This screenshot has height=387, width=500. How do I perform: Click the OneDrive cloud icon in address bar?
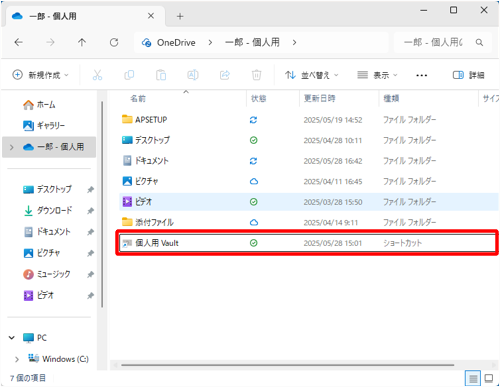[x=146, y=43]
